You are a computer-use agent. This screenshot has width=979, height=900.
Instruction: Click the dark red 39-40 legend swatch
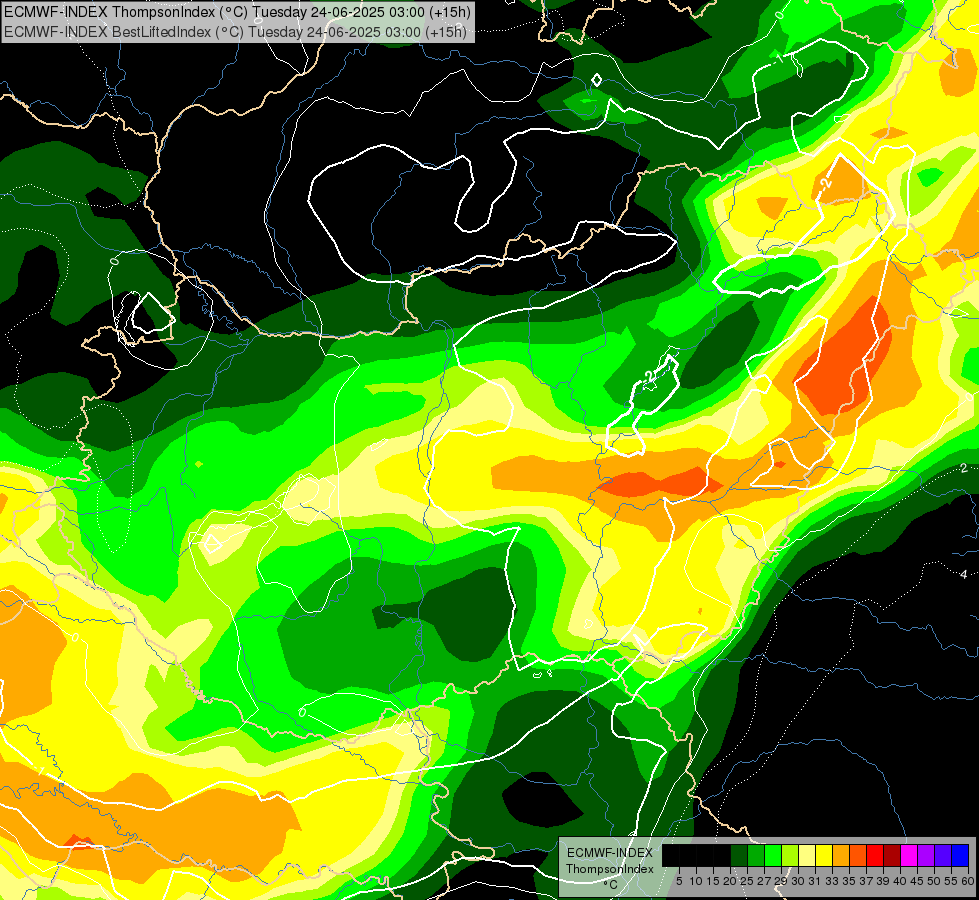tap(893, 855)
